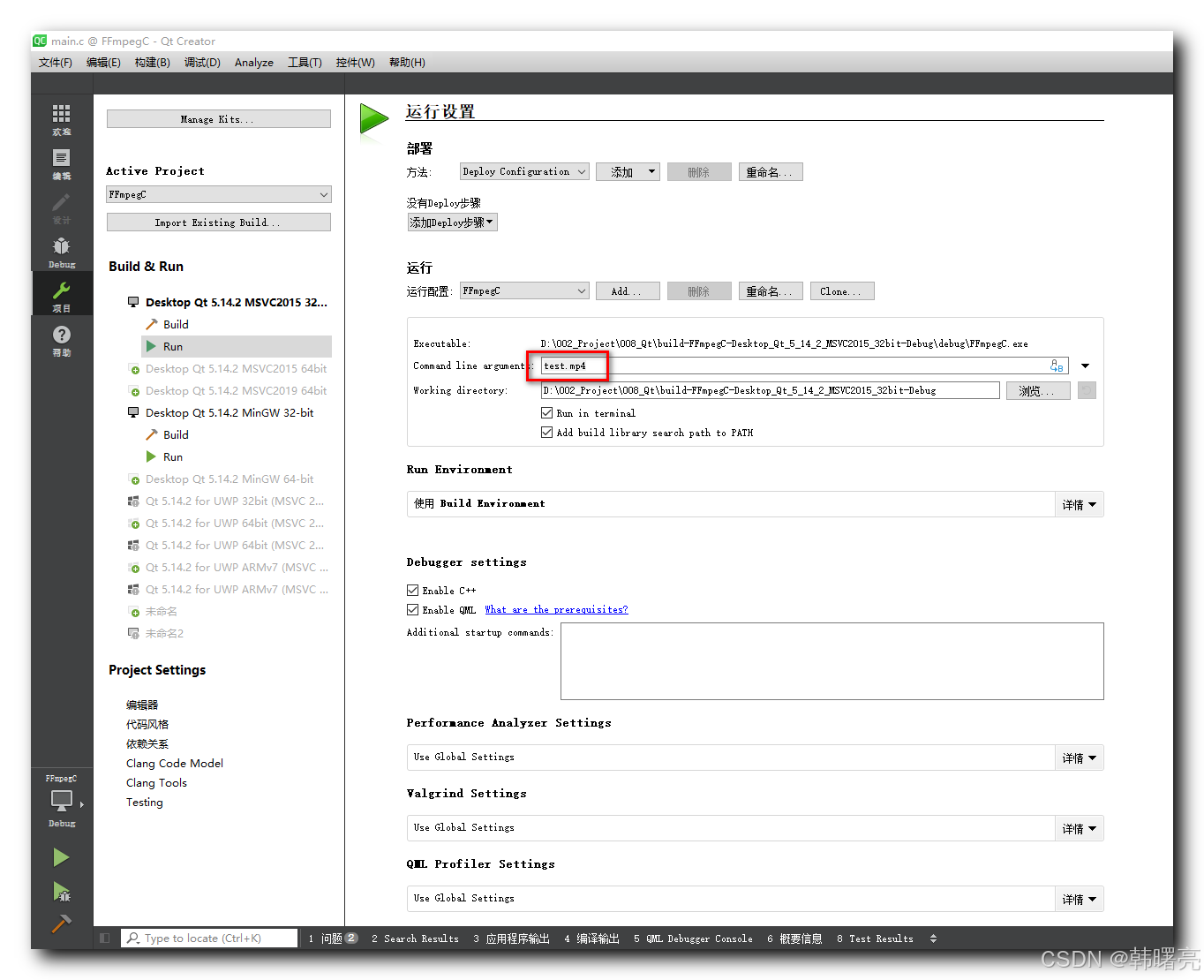This screenshot has width=1204, height=980.
Task: Click the monitor icon of MinGW 32-bit kit
Action: 133,412
